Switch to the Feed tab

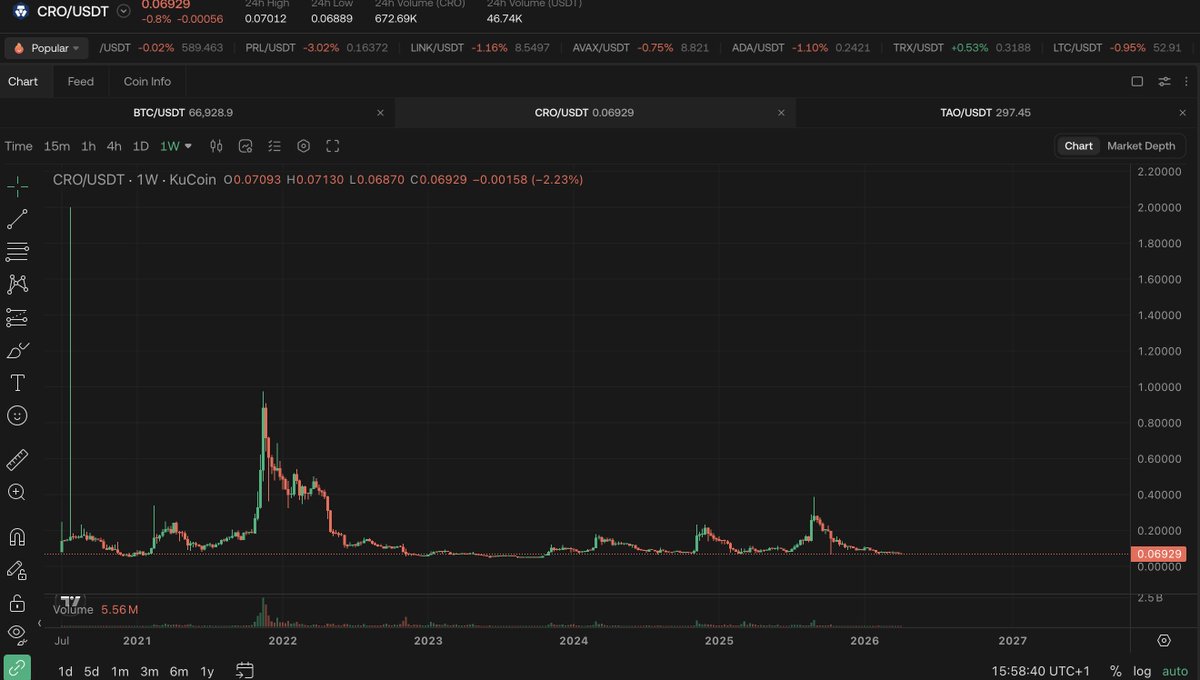(81, 81)
